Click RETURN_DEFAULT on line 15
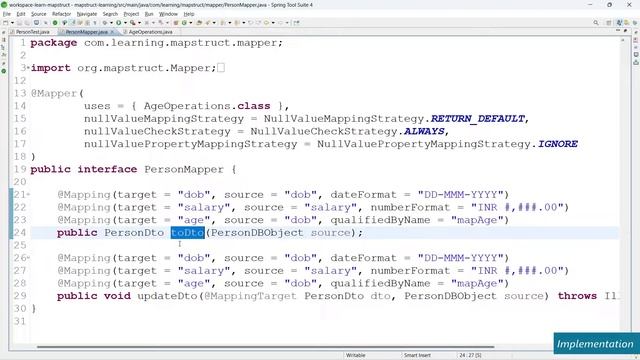 pos(478,118)
